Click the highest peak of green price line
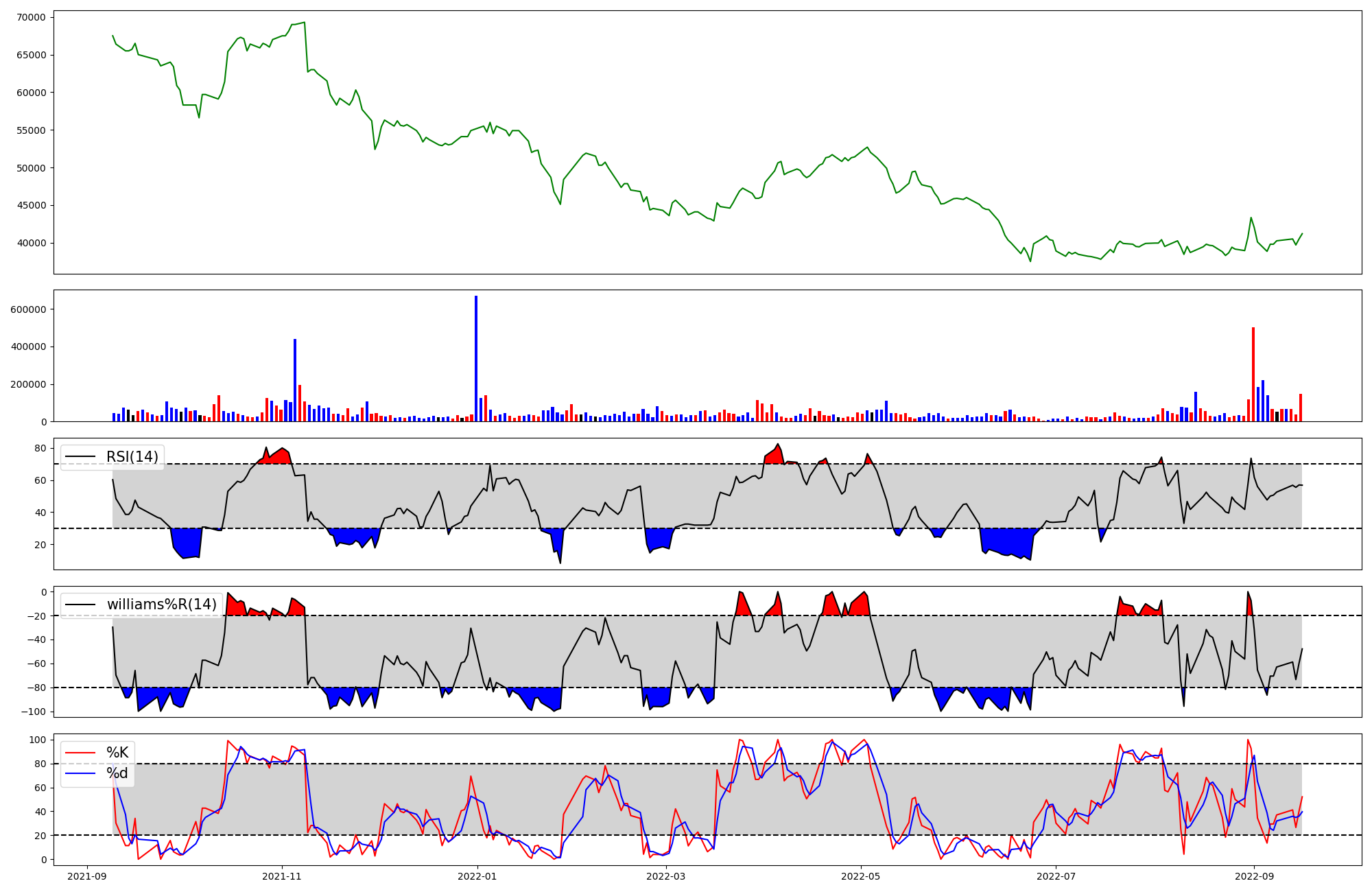This screenshot has height=892, width=1372. point(304,23)
